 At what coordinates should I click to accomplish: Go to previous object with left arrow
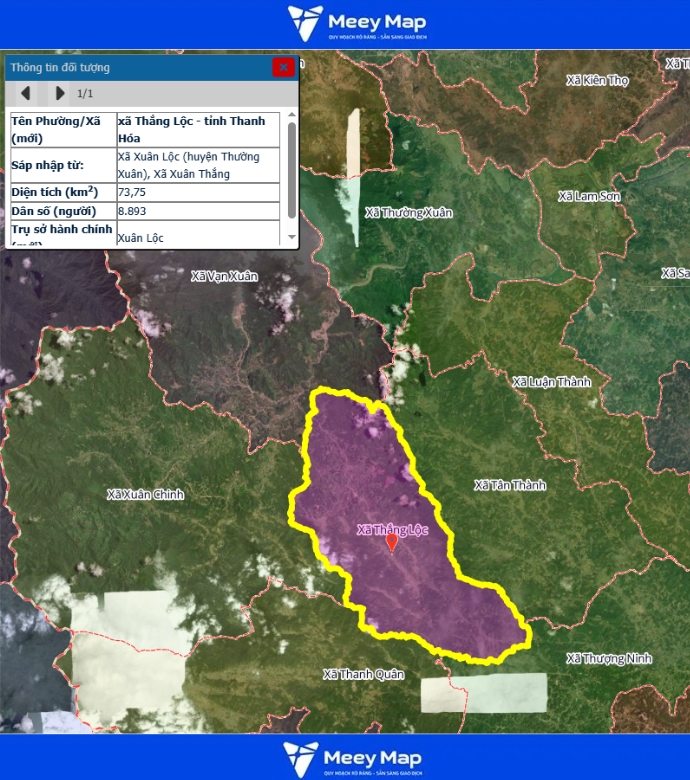click(x=26, y=93)
